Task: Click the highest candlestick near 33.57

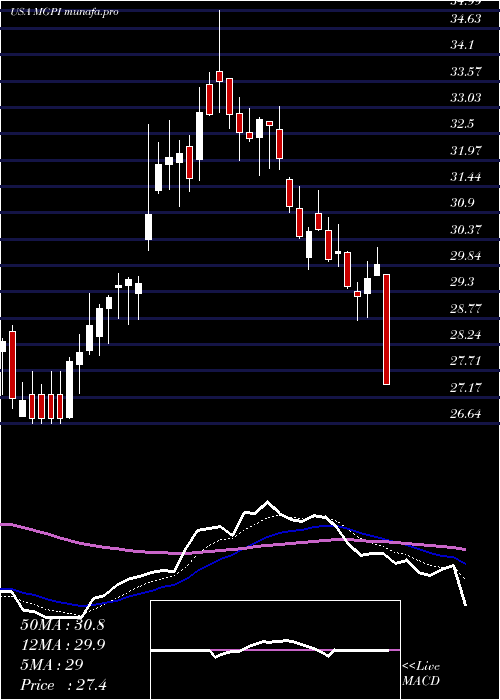Action: (x=219, y=61)
